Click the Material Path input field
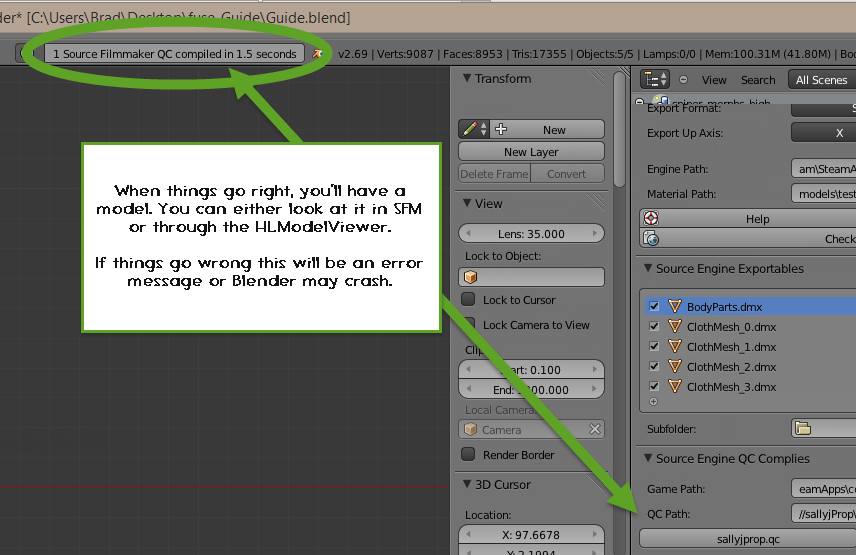The width and height of the screenshot is (856, 555). click(x=824, y=194)
